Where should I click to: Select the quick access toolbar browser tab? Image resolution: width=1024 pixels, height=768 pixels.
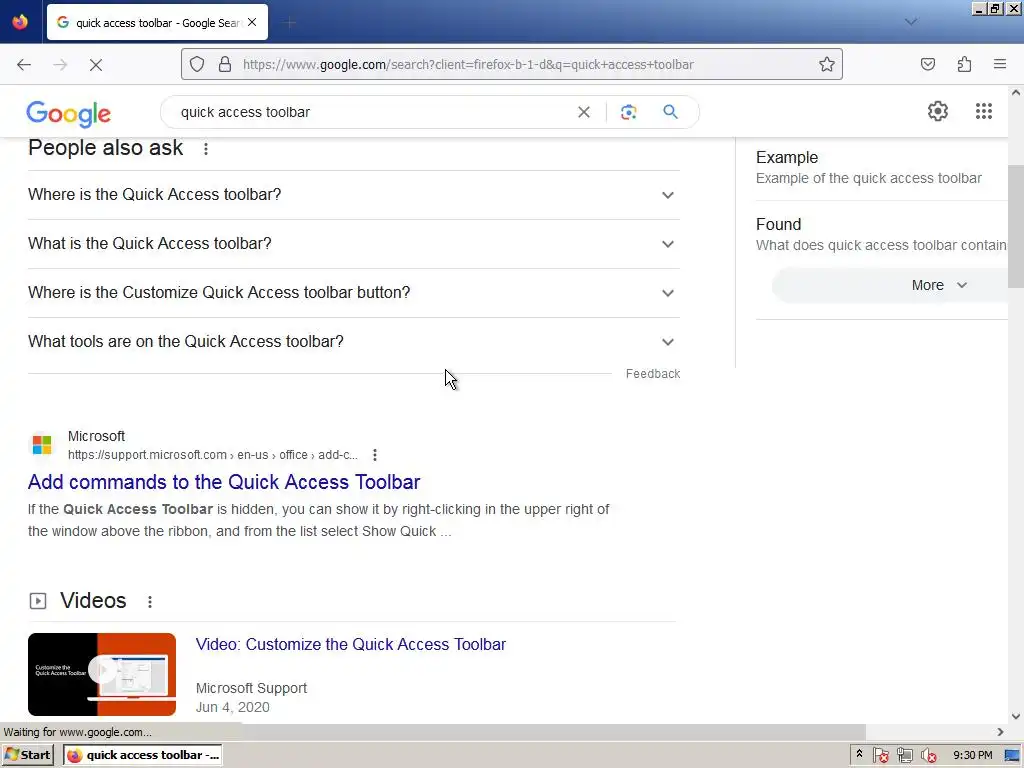[157, 22]
